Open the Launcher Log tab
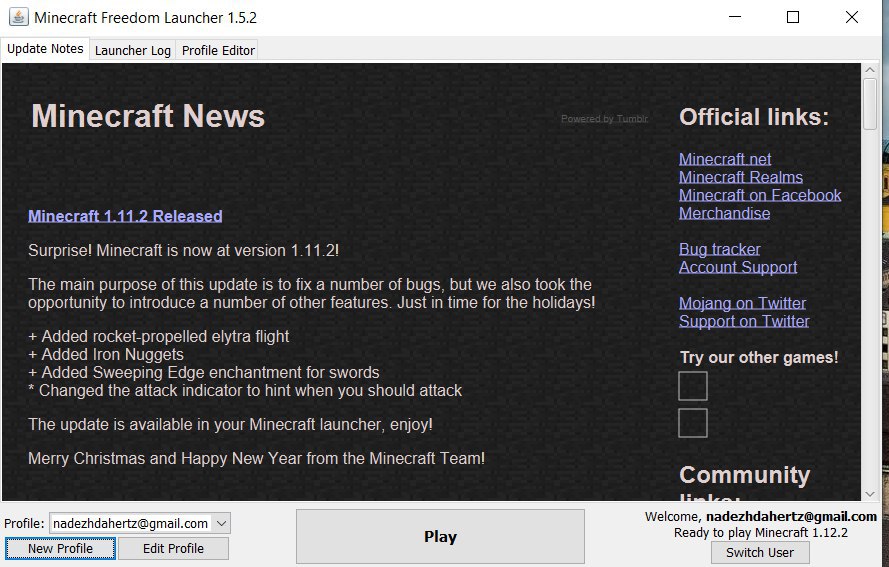This screenshot has width=889, height=567. 133,50
